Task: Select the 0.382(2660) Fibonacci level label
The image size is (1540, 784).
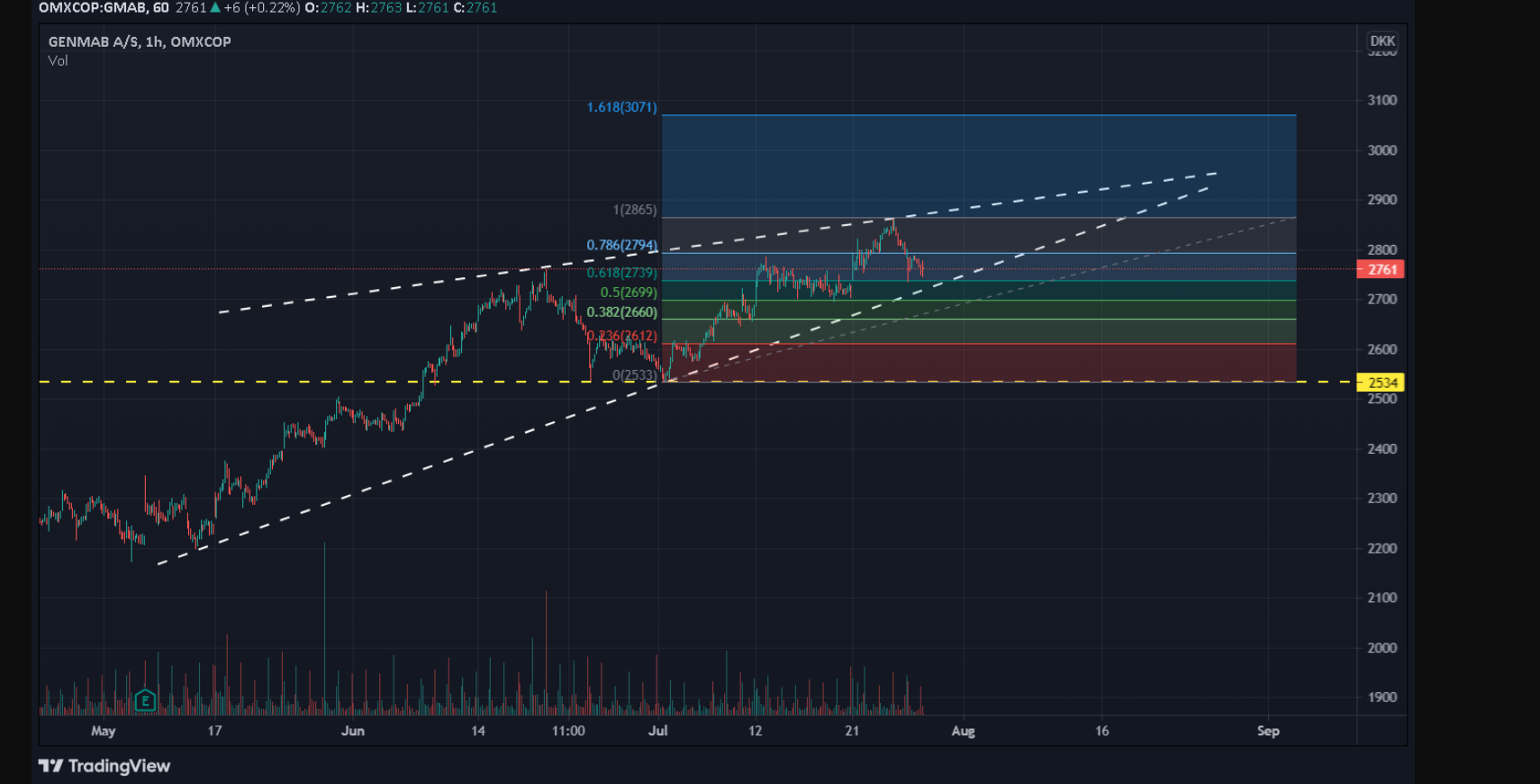Action: coord(622,312)
